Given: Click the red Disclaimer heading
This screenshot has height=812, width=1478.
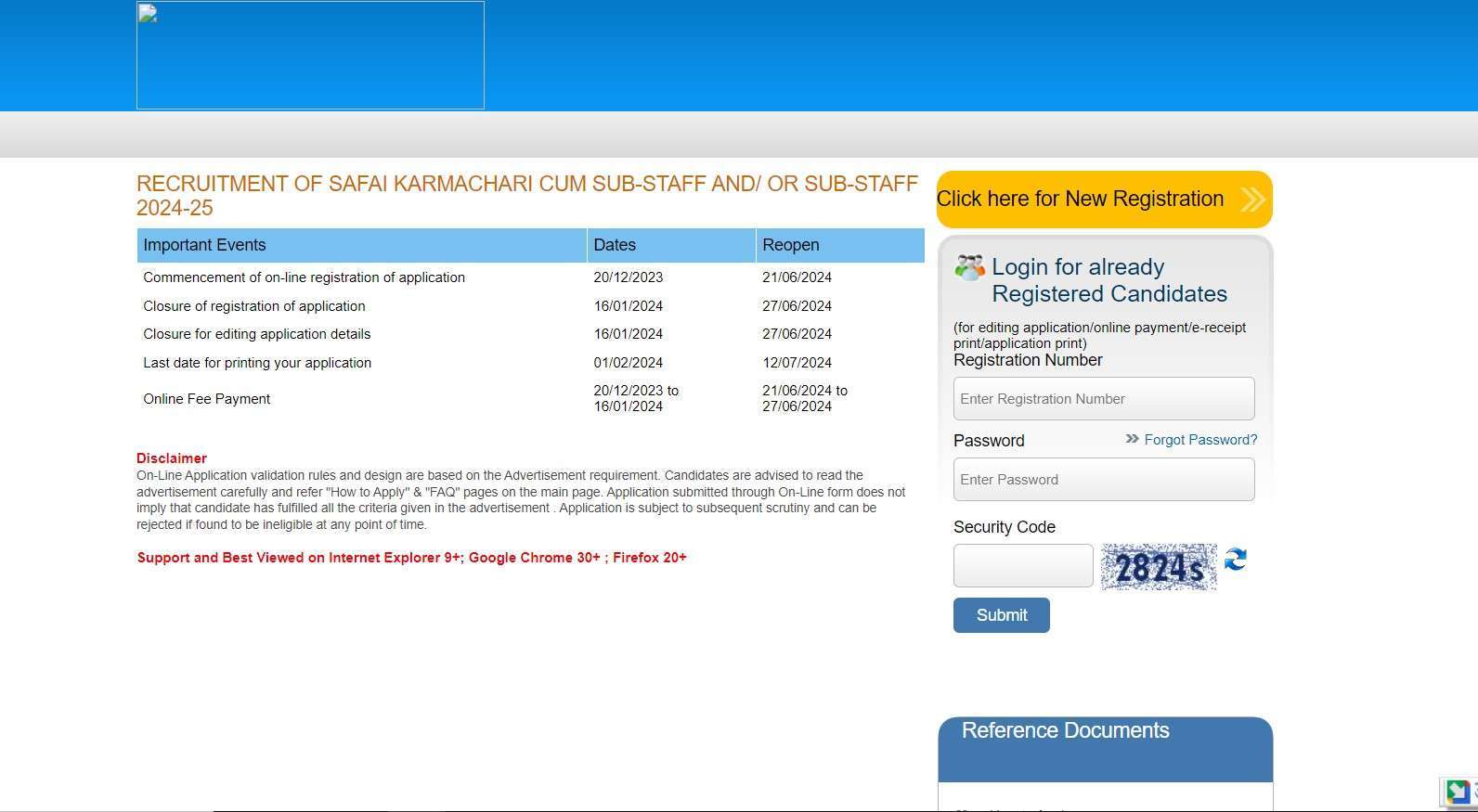Looking at the screenshot, I should coord(172,458).
